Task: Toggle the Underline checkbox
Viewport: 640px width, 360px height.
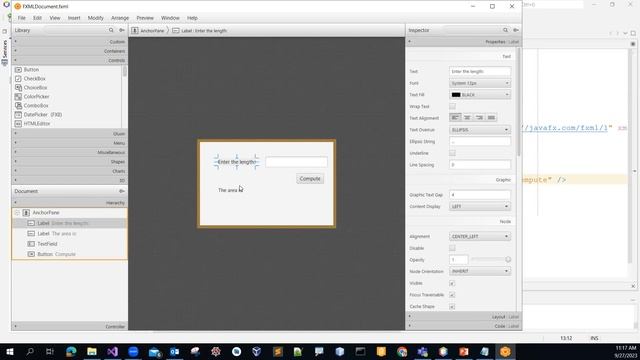Action: coord(452,153)
